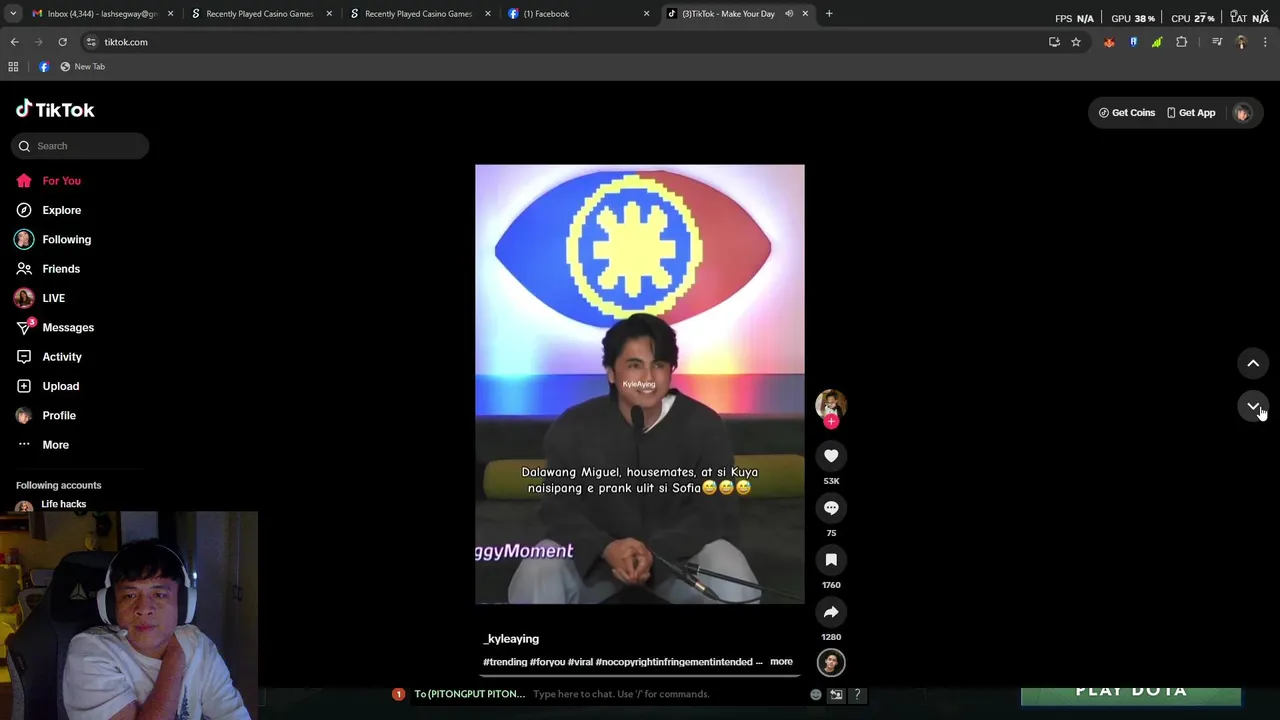
Task: Click the question mark help icon in the chat bar
Action: pyautogui.click(x=857, y=694)
